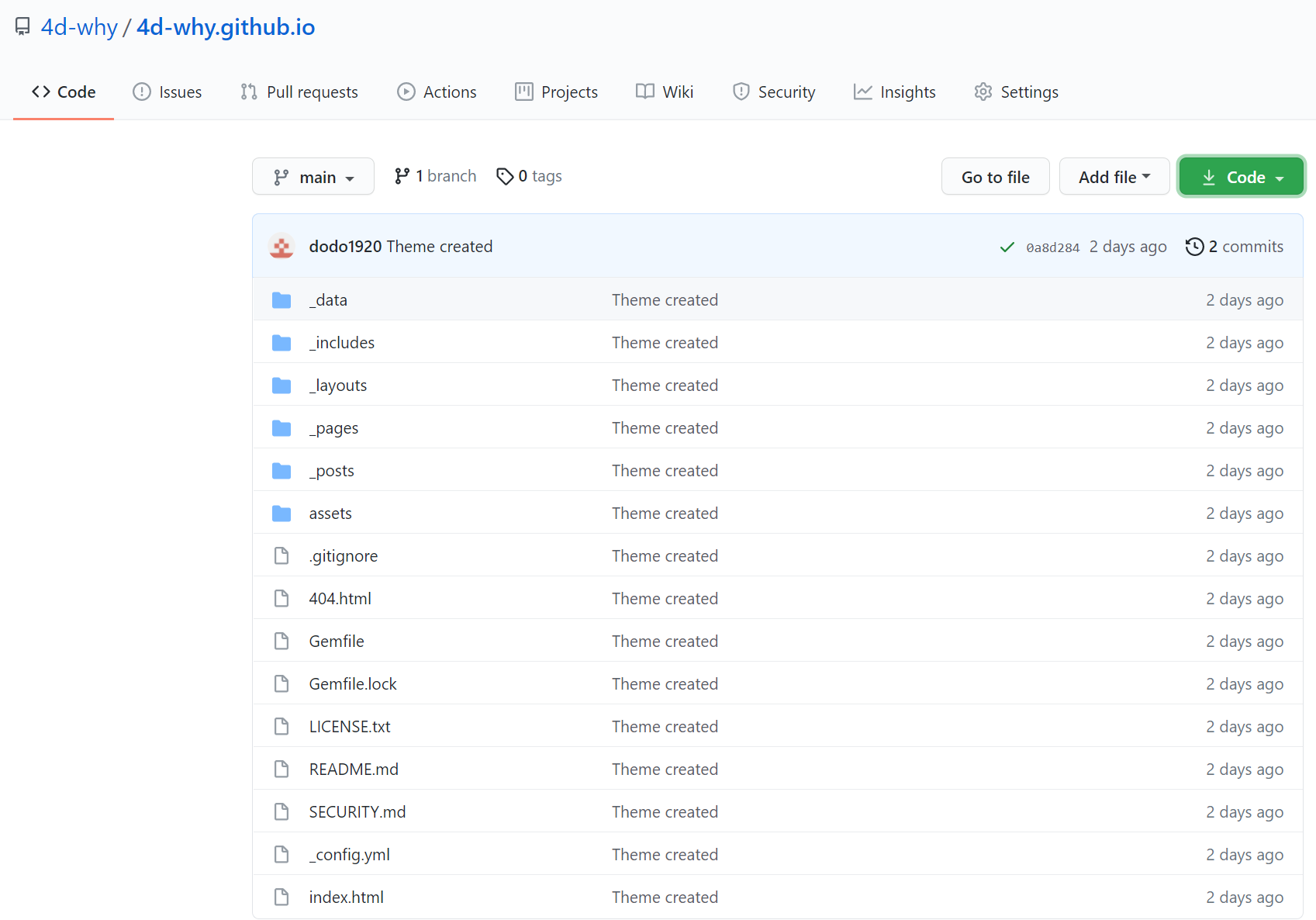The image size is (1316, 920).
Task: Open the Issues tab
Action: [167, 92]
